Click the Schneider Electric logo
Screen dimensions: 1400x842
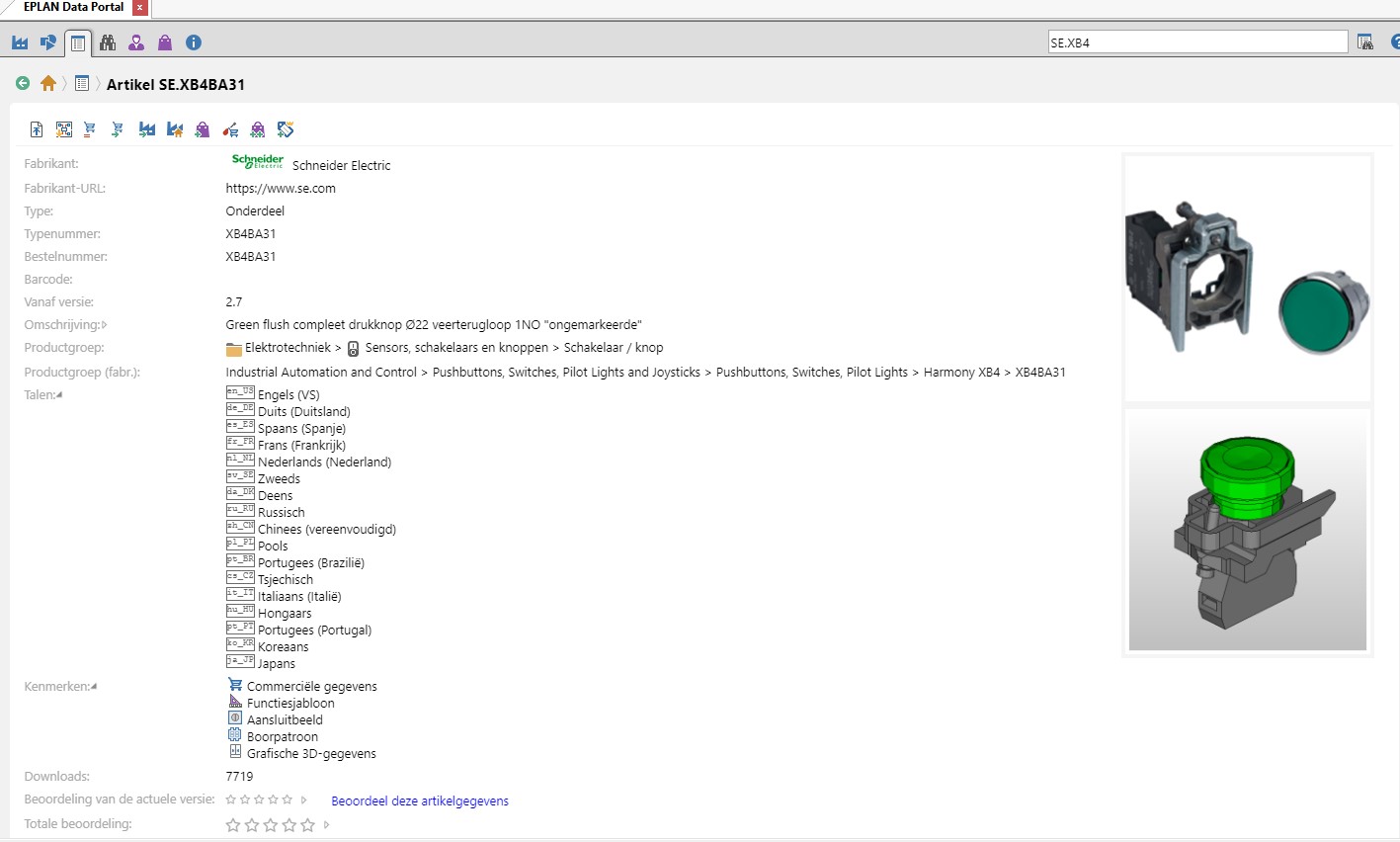coord(257,161)
